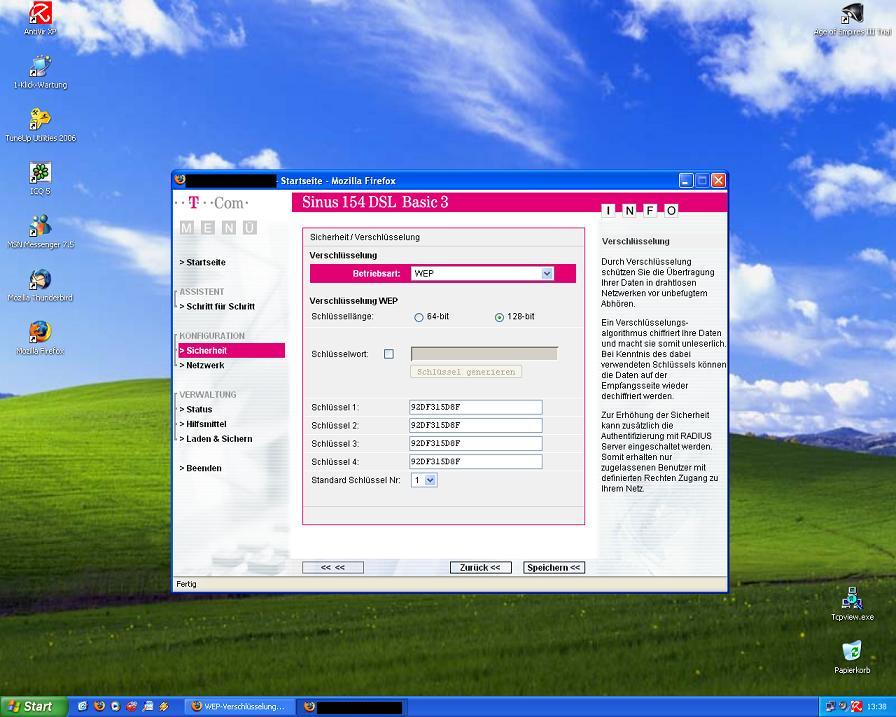Viewport: 896px width, 717px height.
Task: Select the Mozilla Thunderbird desktop icon
Action: click(40, 285)
